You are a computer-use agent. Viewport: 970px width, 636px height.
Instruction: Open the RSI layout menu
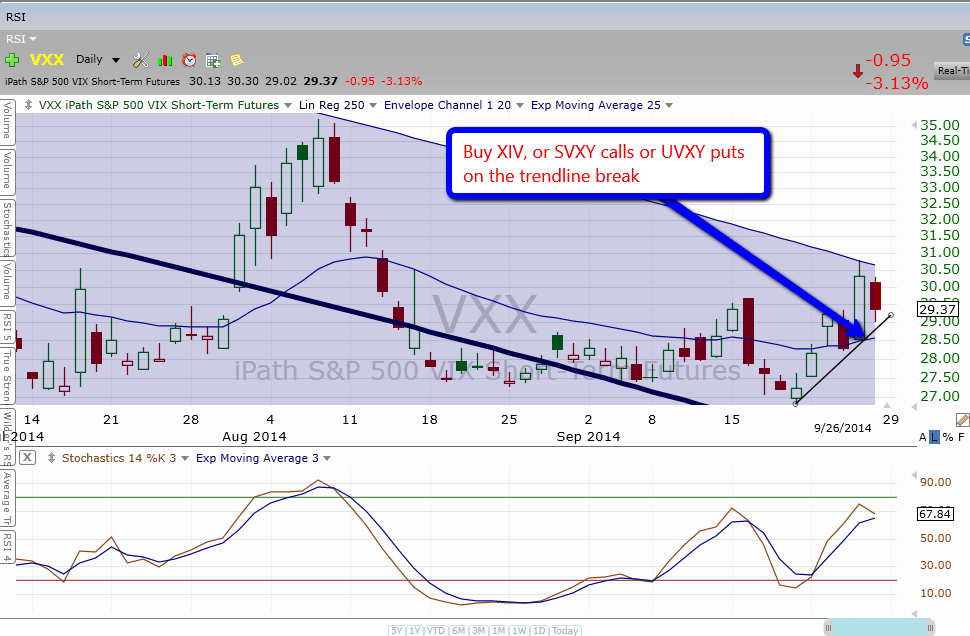[21, 39]
